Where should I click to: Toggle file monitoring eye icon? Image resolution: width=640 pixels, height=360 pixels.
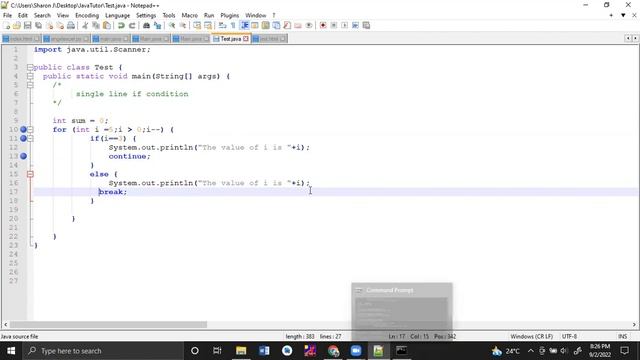(309, 25)
